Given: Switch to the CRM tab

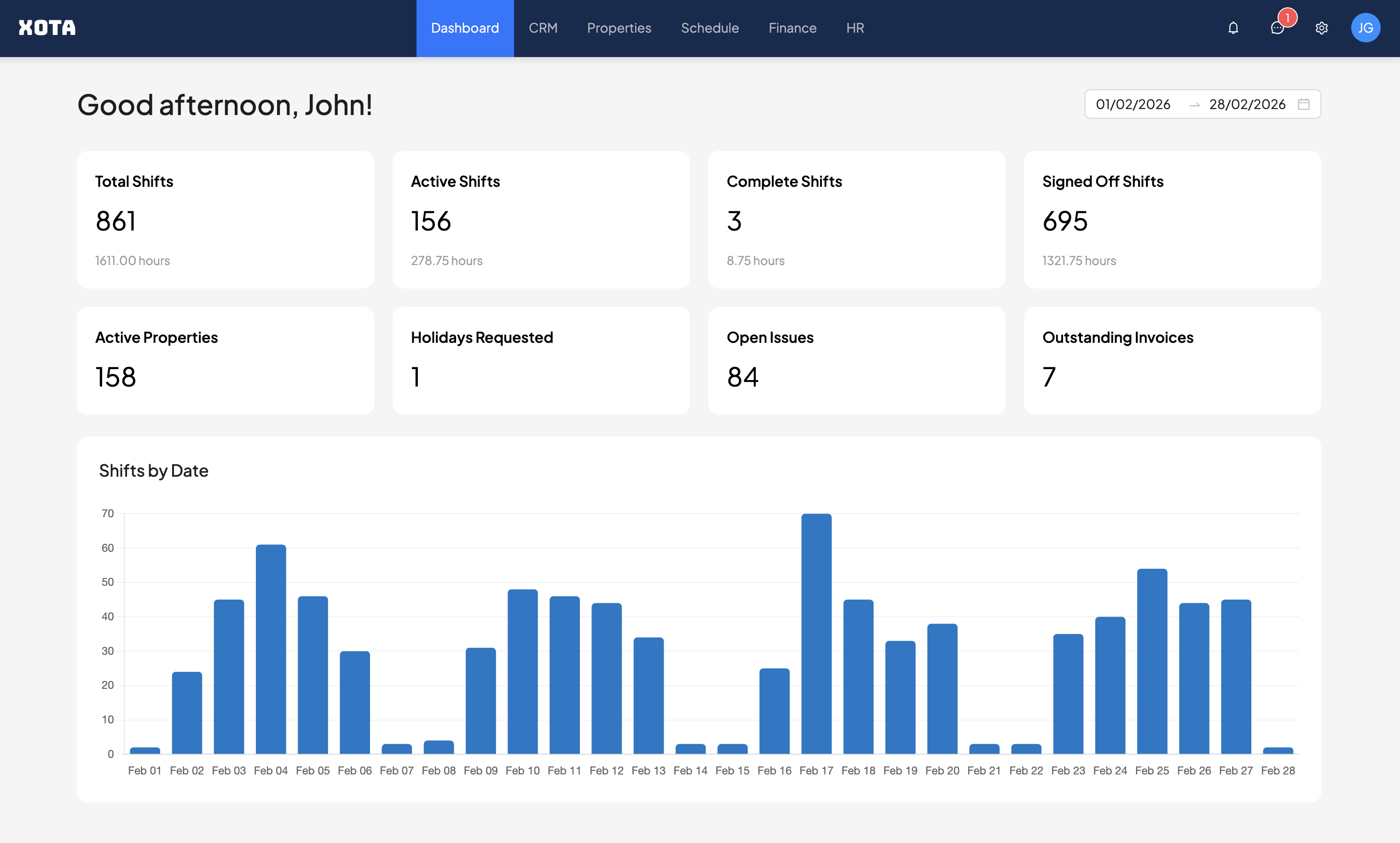Looking at the screenshot, I should [x=543, y=28].
